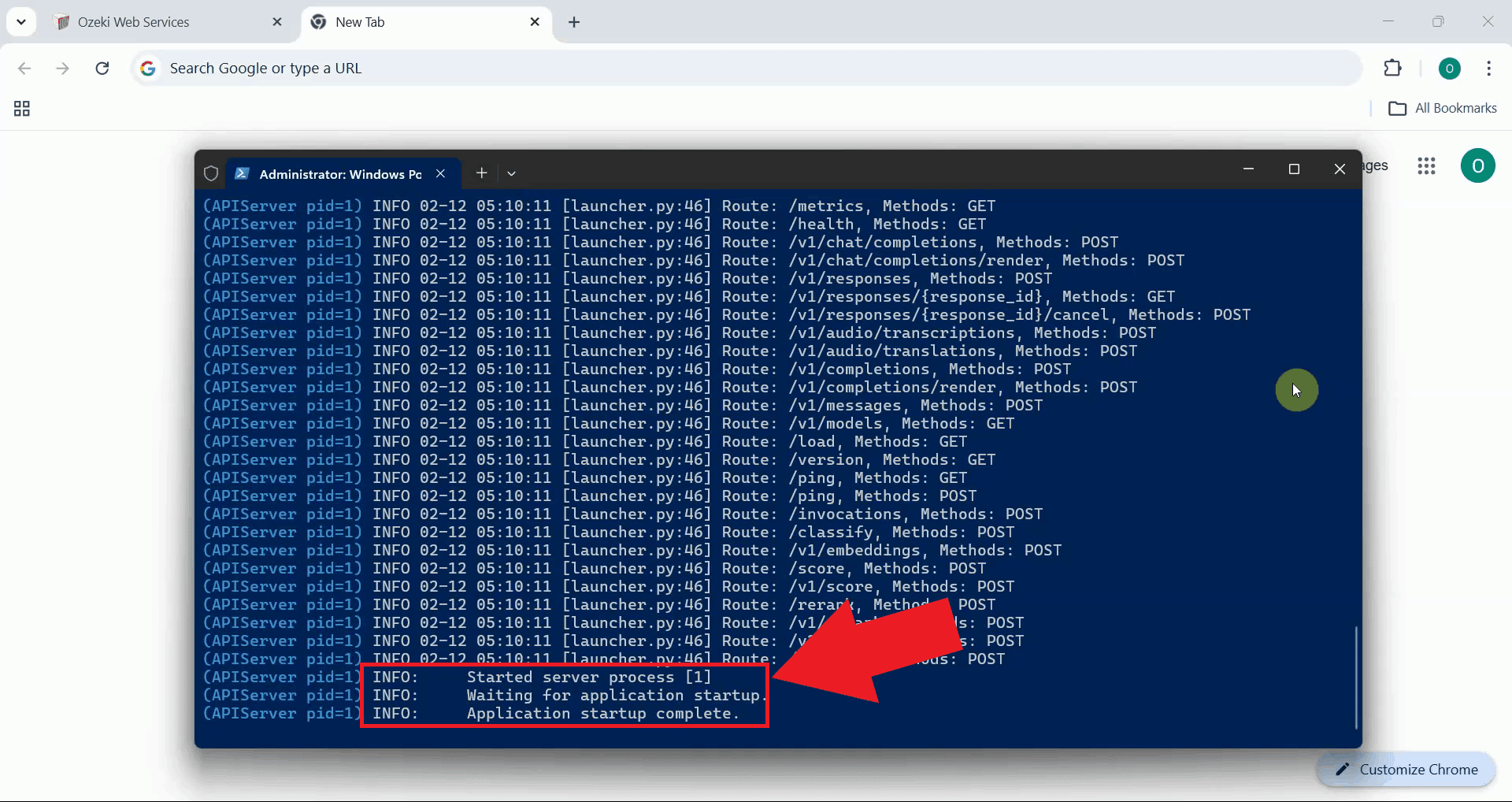Click the large Google account avatar
Image resolution: width=1512 pixels, height=802 pixels.
pyautogui.click(x=1477, y=166)
